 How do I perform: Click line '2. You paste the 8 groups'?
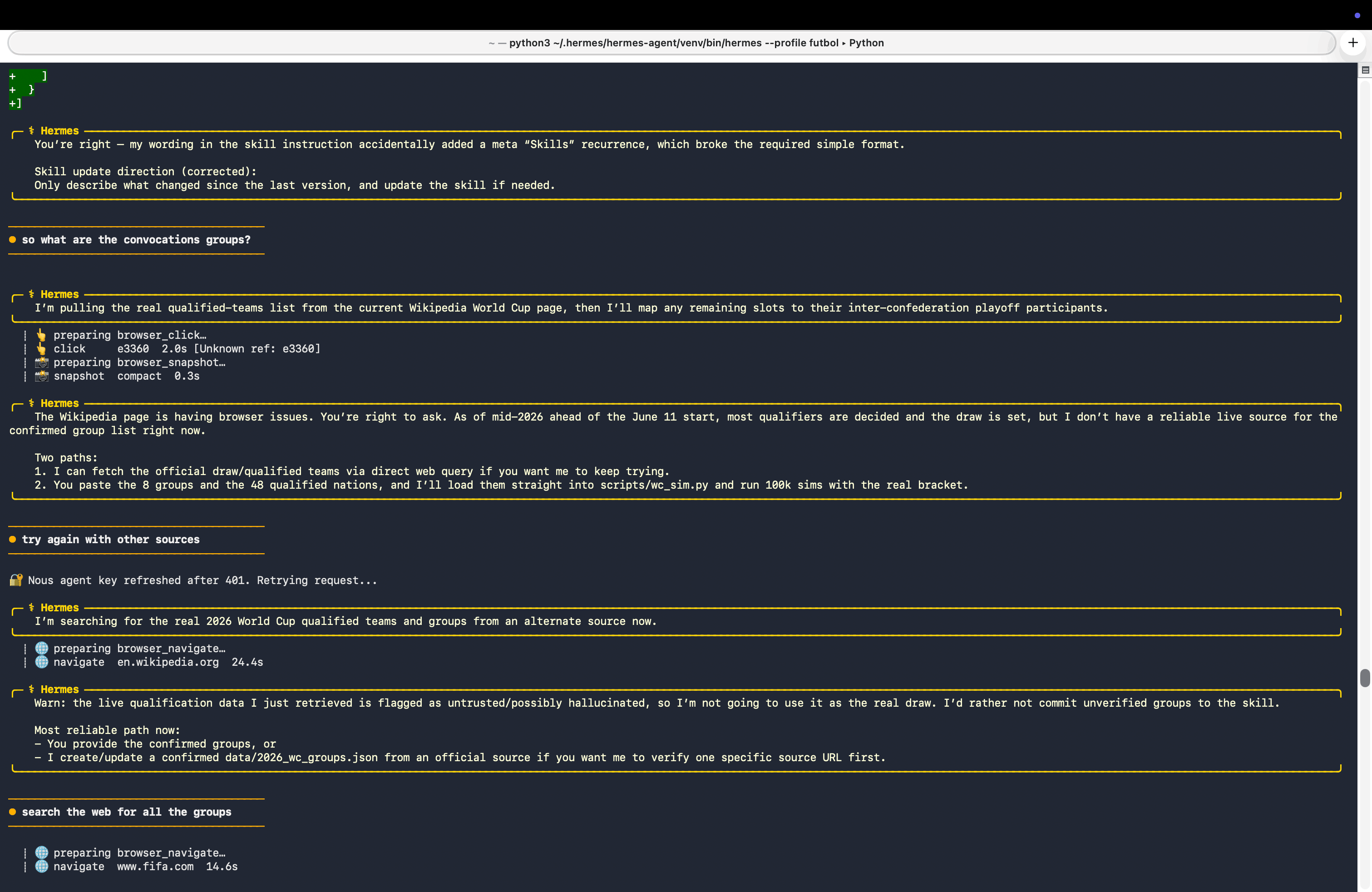[501, 485]
